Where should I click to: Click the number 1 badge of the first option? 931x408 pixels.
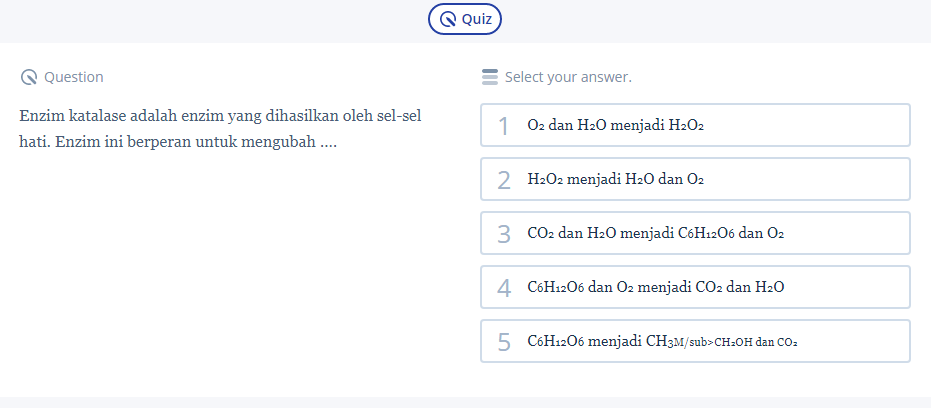(504, 126)
